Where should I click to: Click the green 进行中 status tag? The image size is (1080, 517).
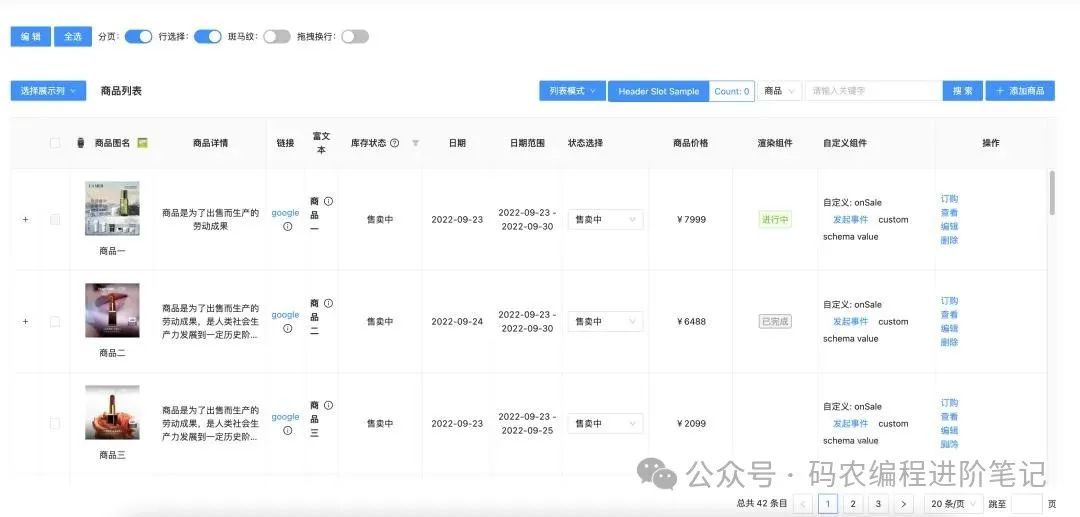pos(775,220)
